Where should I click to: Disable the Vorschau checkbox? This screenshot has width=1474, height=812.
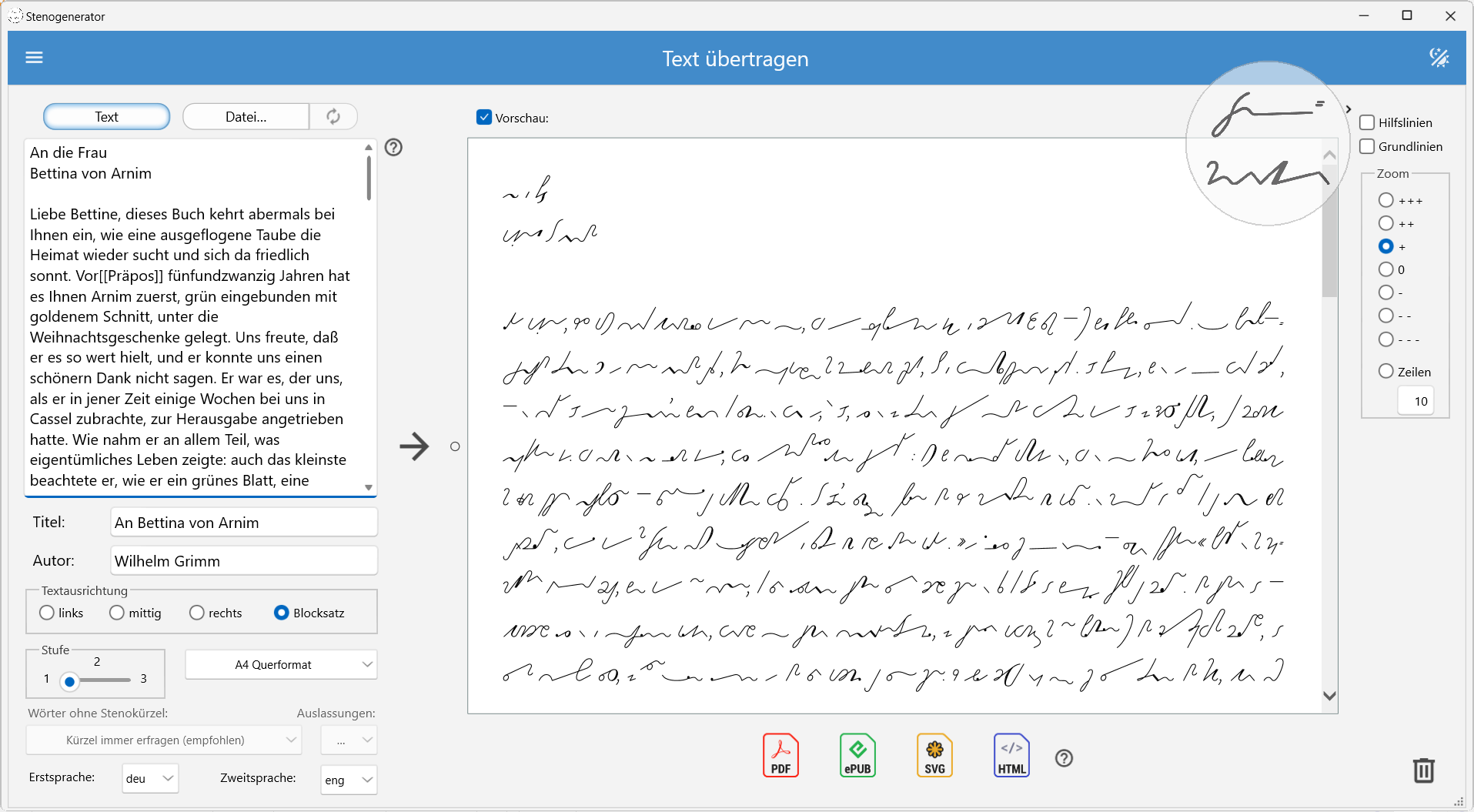tap(484, 117)
